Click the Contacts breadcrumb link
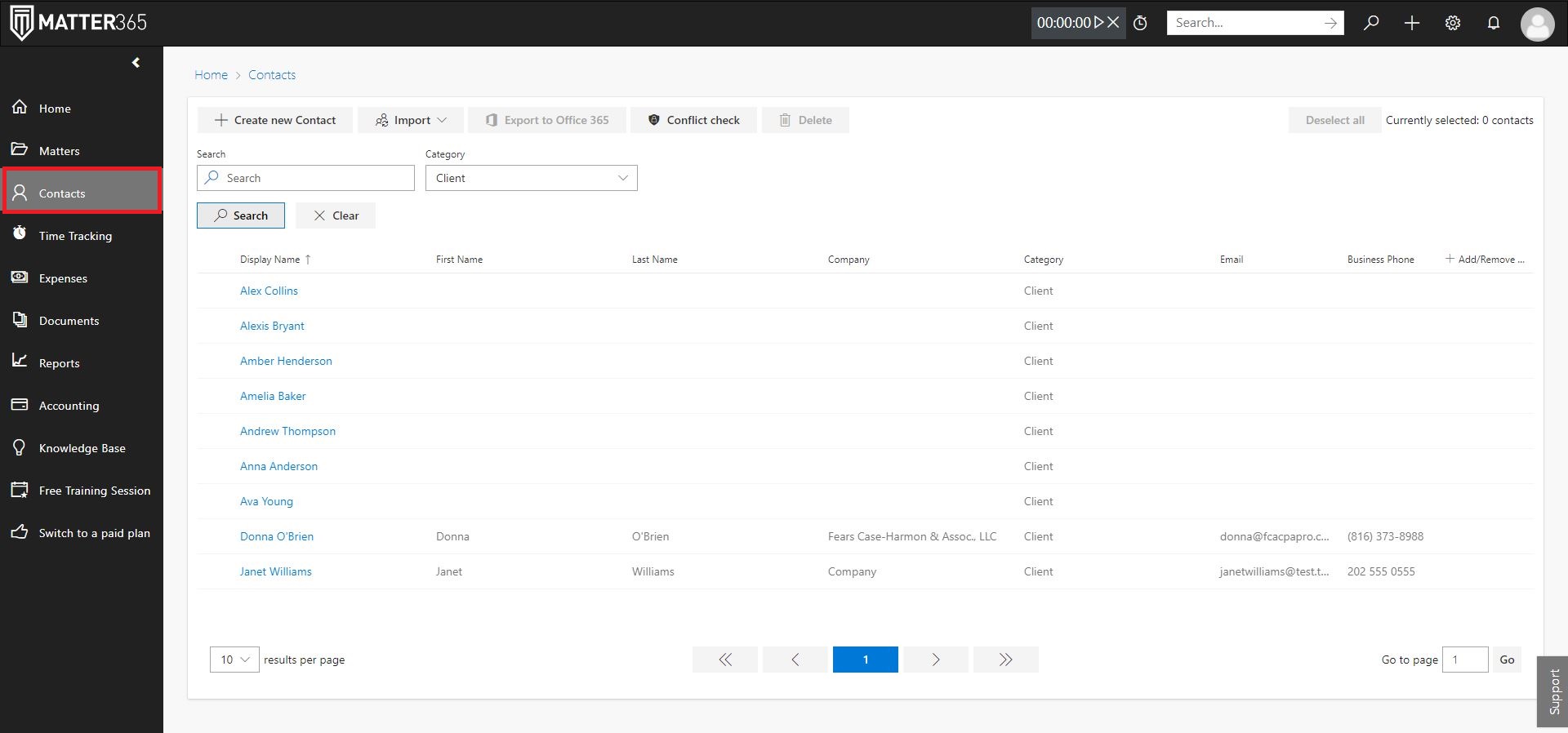 click(272, 75)
